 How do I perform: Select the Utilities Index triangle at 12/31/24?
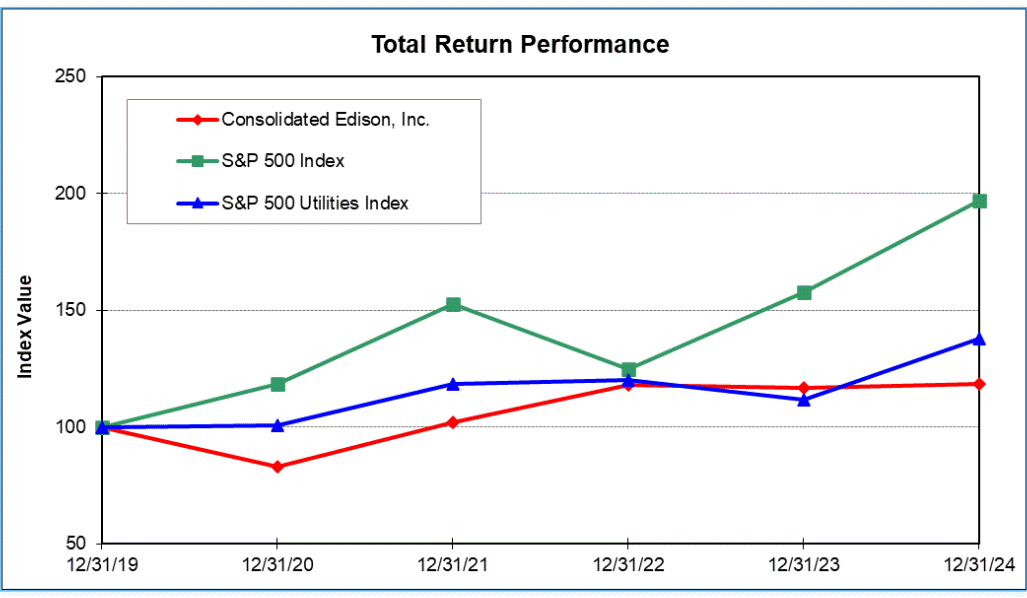tap(979, 339)
